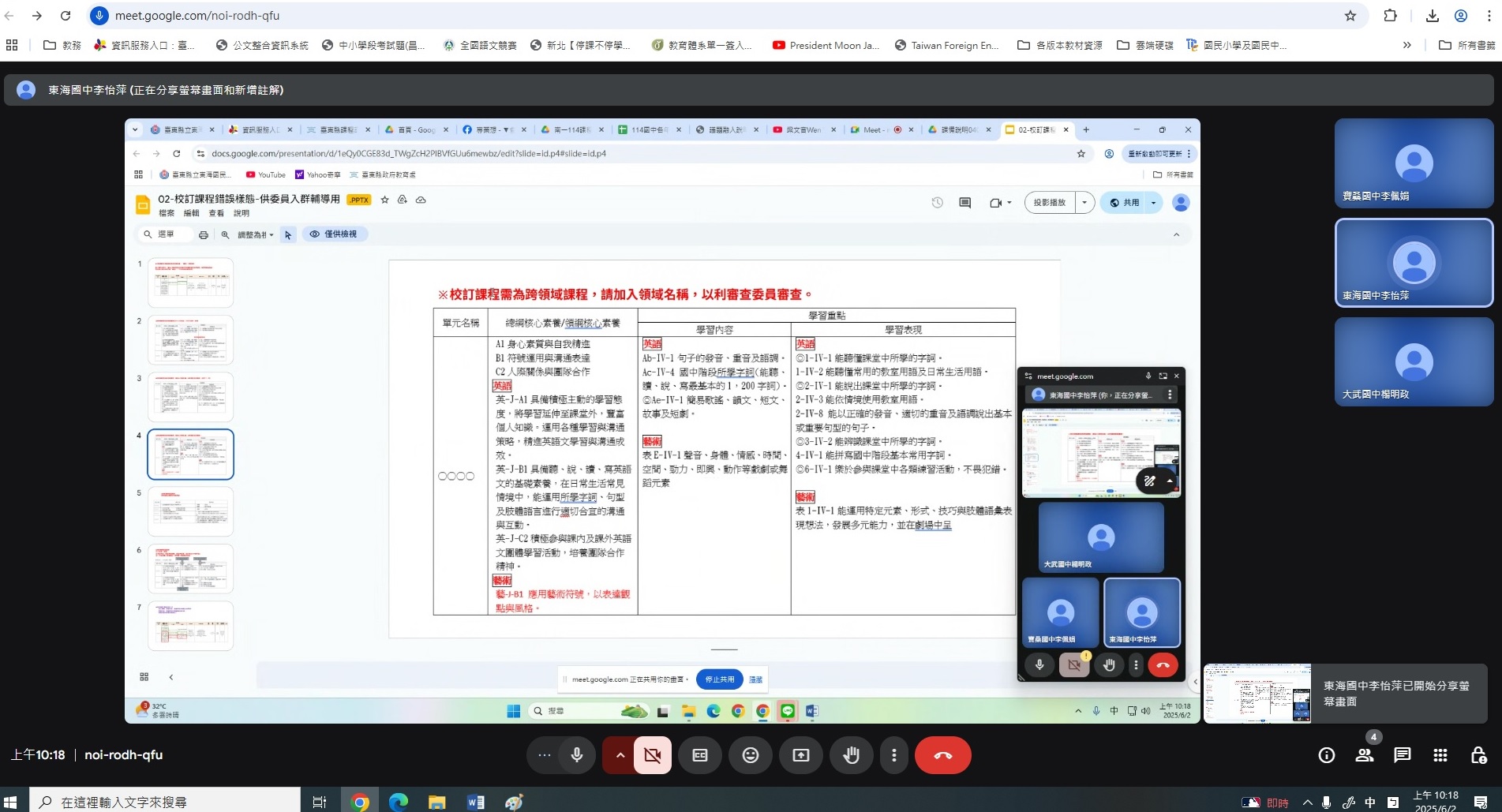The height and width of the screenshot is (812, 1502).
Task: Collapse the notification with the side chevron
Action: pyautogui.click(x=1195, y=681)
